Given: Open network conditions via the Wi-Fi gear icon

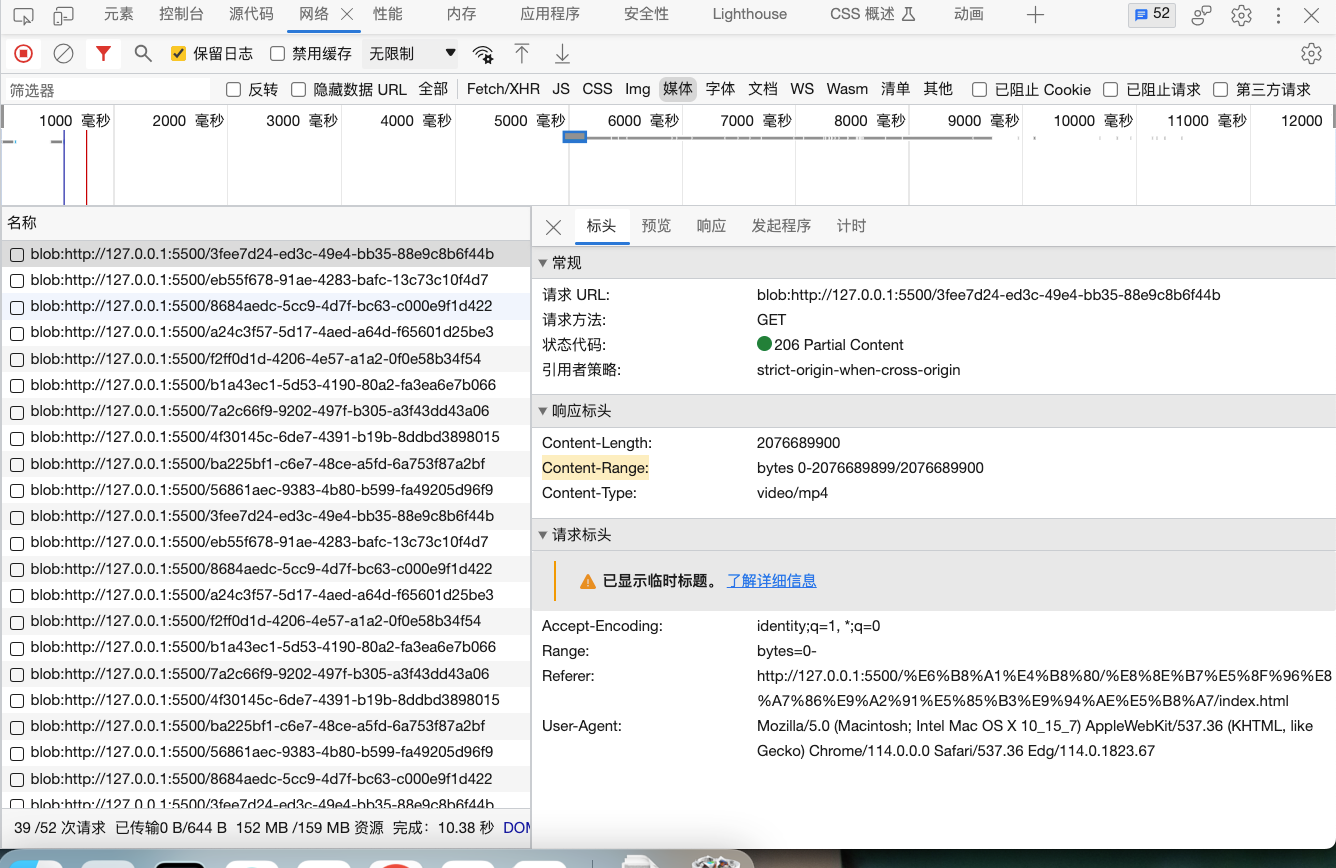Looking at the screenshot, I should pyautogui.click(x=483, y=54).
